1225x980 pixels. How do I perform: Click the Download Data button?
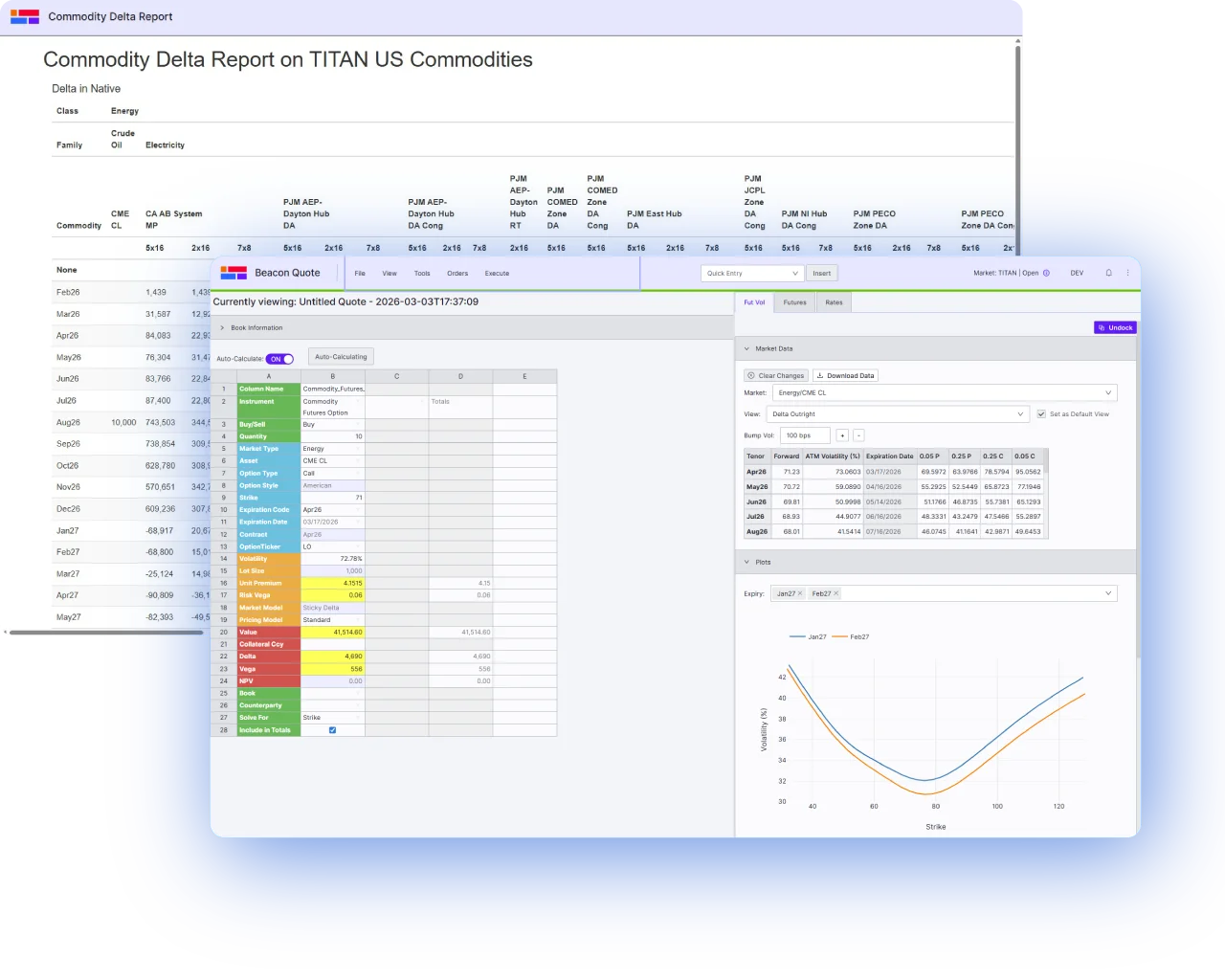pos(846,375)
